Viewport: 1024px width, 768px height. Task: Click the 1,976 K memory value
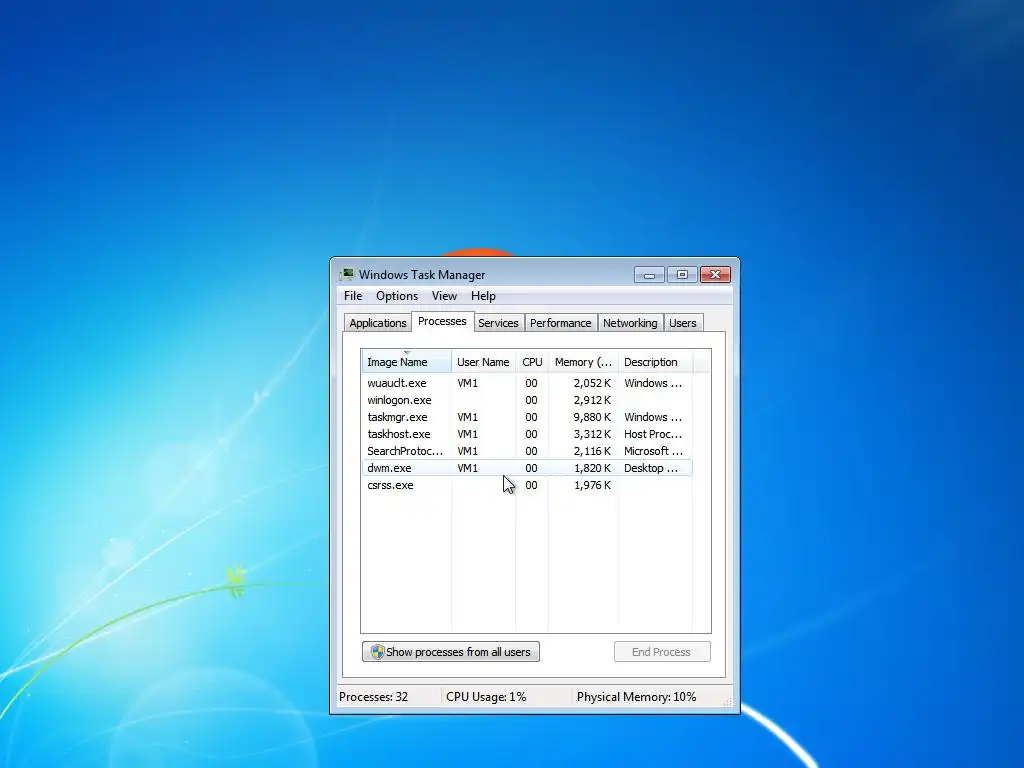592,485
